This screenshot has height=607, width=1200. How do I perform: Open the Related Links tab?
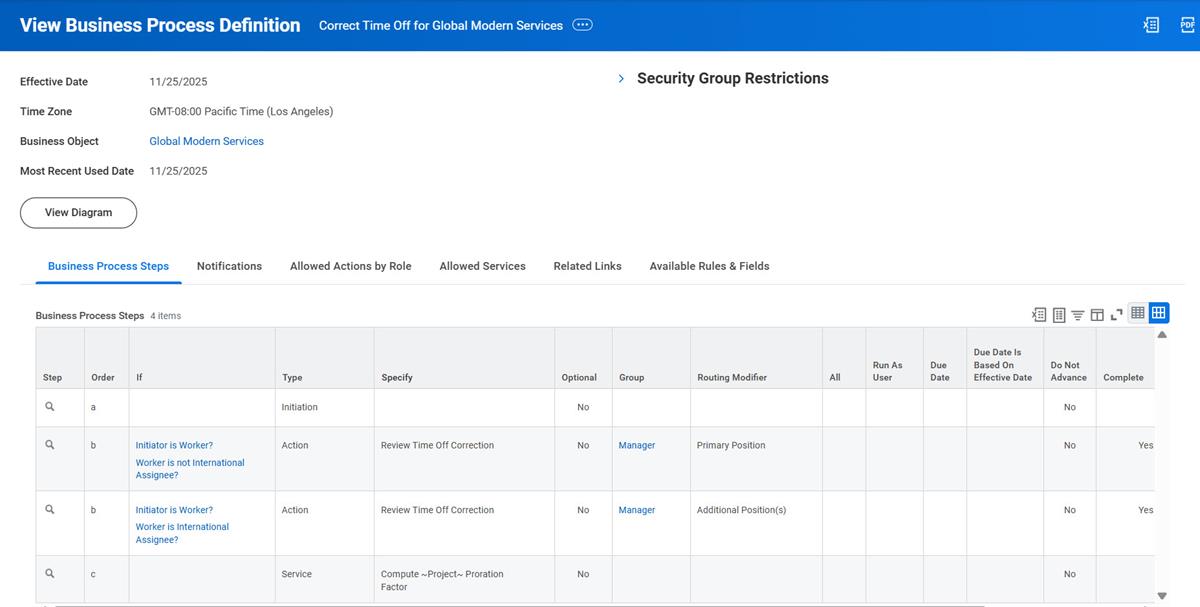point(587,266)
